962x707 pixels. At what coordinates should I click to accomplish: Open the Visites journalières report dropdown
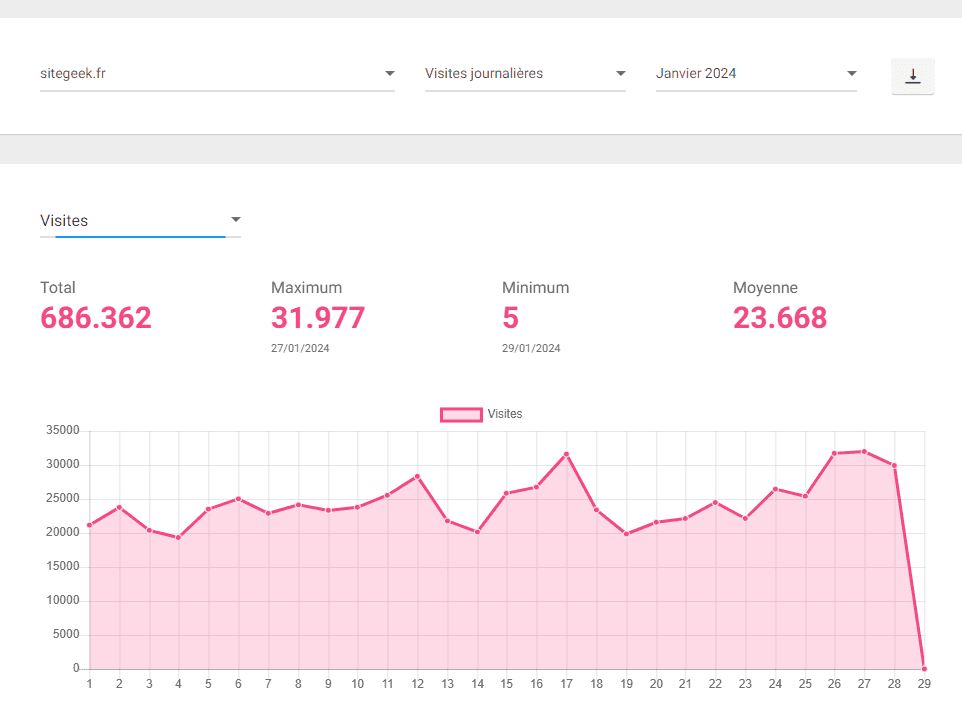click(x=524, y=74)
